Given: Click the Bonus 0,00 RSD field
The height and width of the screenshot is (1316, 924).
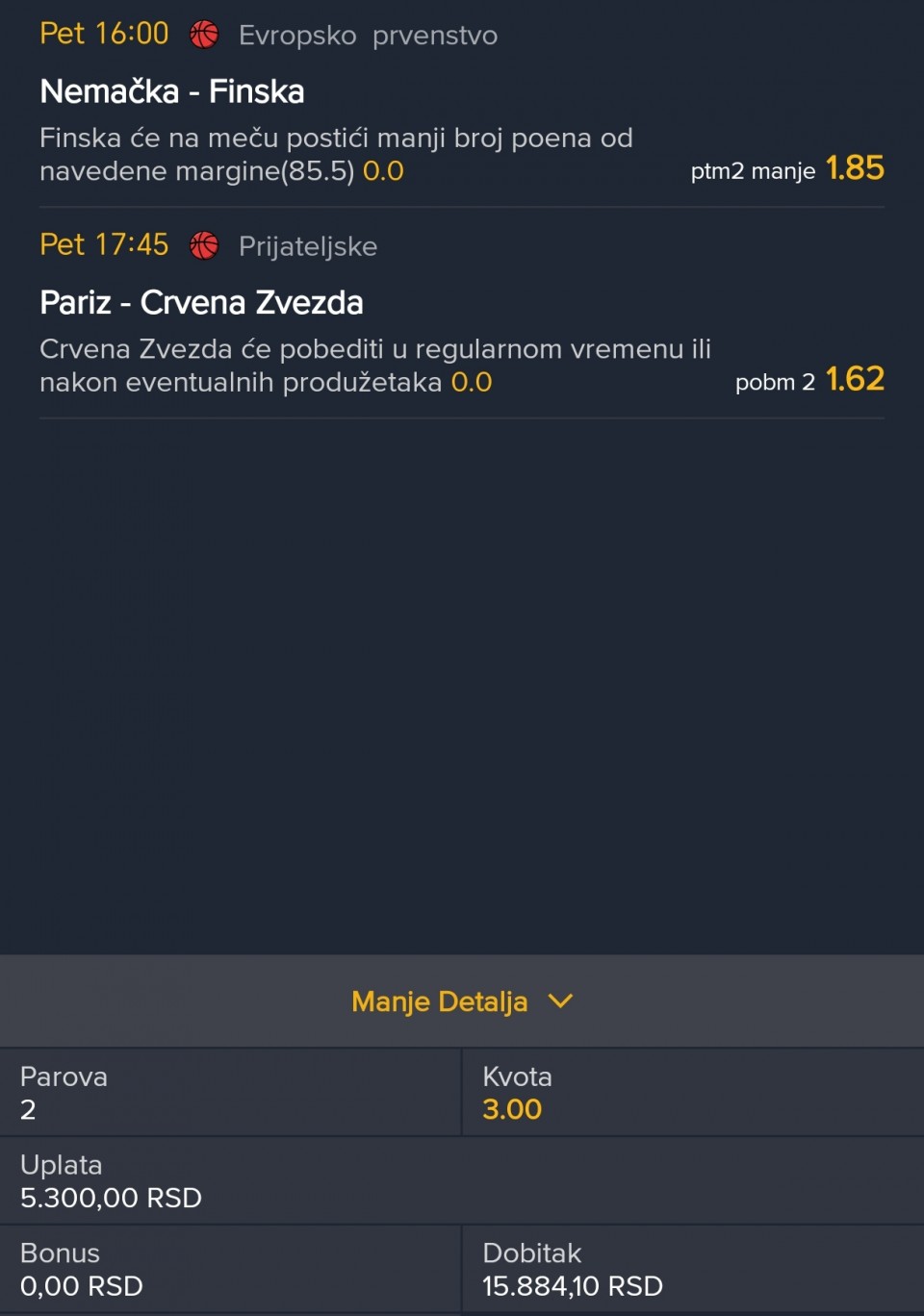Looking at the screenshot, I should tap(230, 1270).
